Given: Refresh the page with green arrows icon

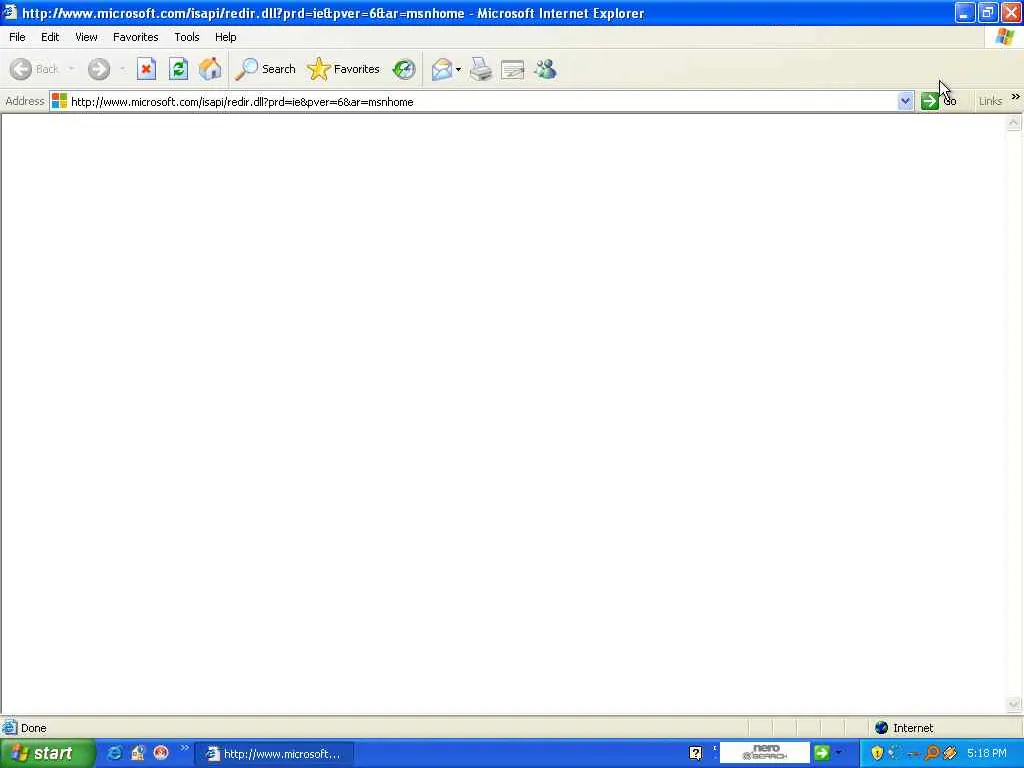Looking at the screenshot, I should pos(178,69).
